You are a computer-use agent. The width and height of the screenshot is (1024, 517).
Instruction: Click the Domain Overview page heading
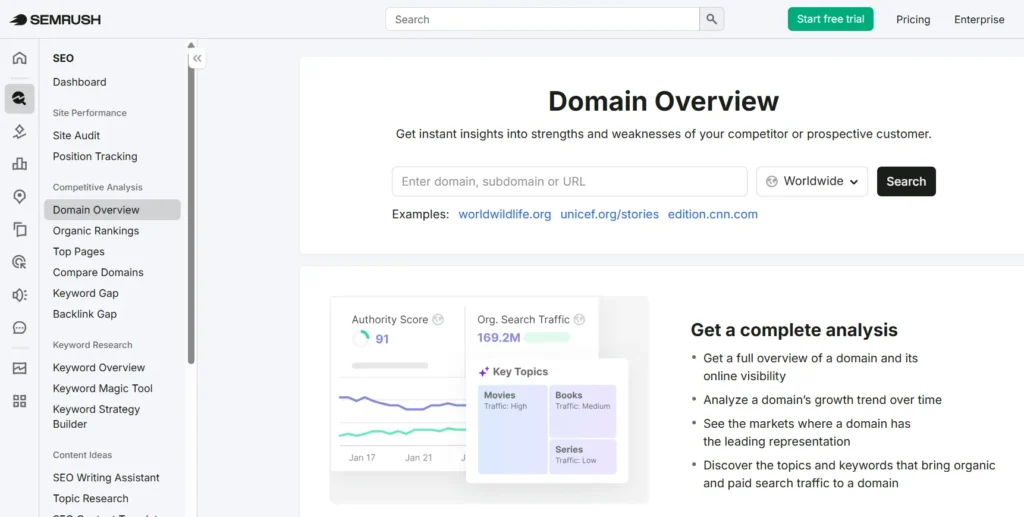(664, 101)
